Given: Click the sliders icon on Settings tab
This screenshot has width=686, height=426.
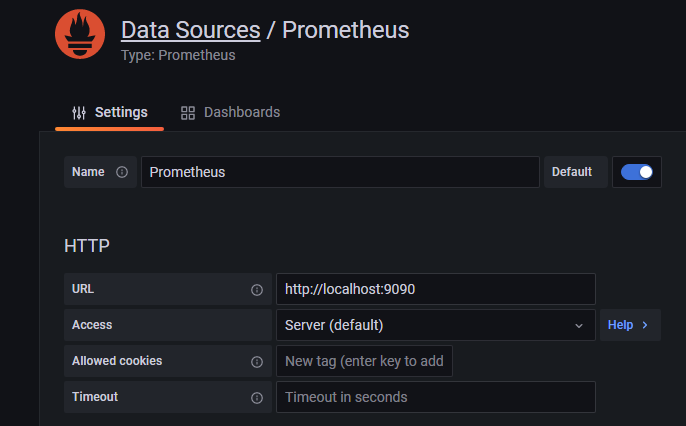Looking at the screenshot, I should pyautogui.click(x=79, y=113).
